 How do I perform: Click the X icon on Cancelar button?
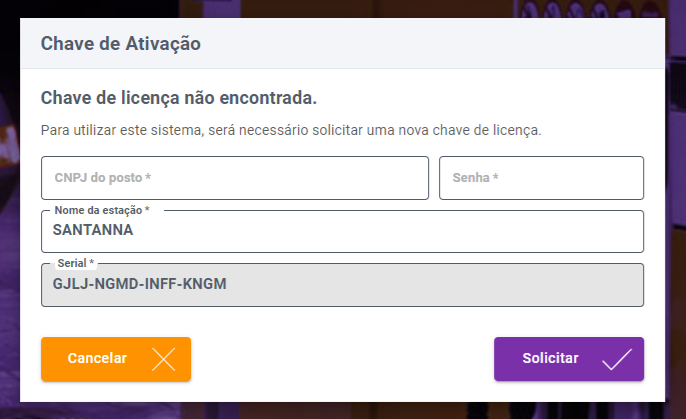[163, 359]
